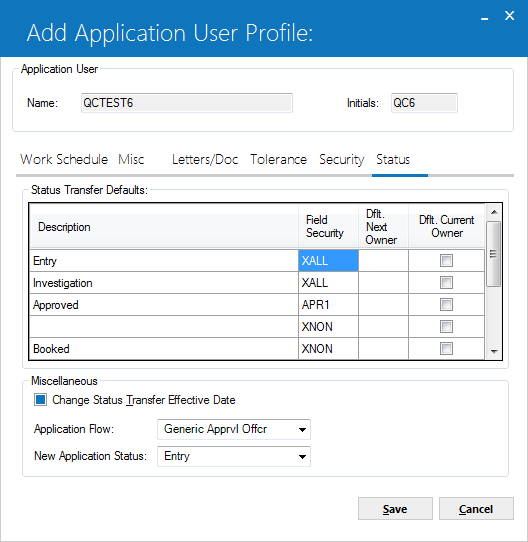The width and height of the screenshot is (528, 542).
Task: Cancel adding the user profile
Action: (476, 508)
